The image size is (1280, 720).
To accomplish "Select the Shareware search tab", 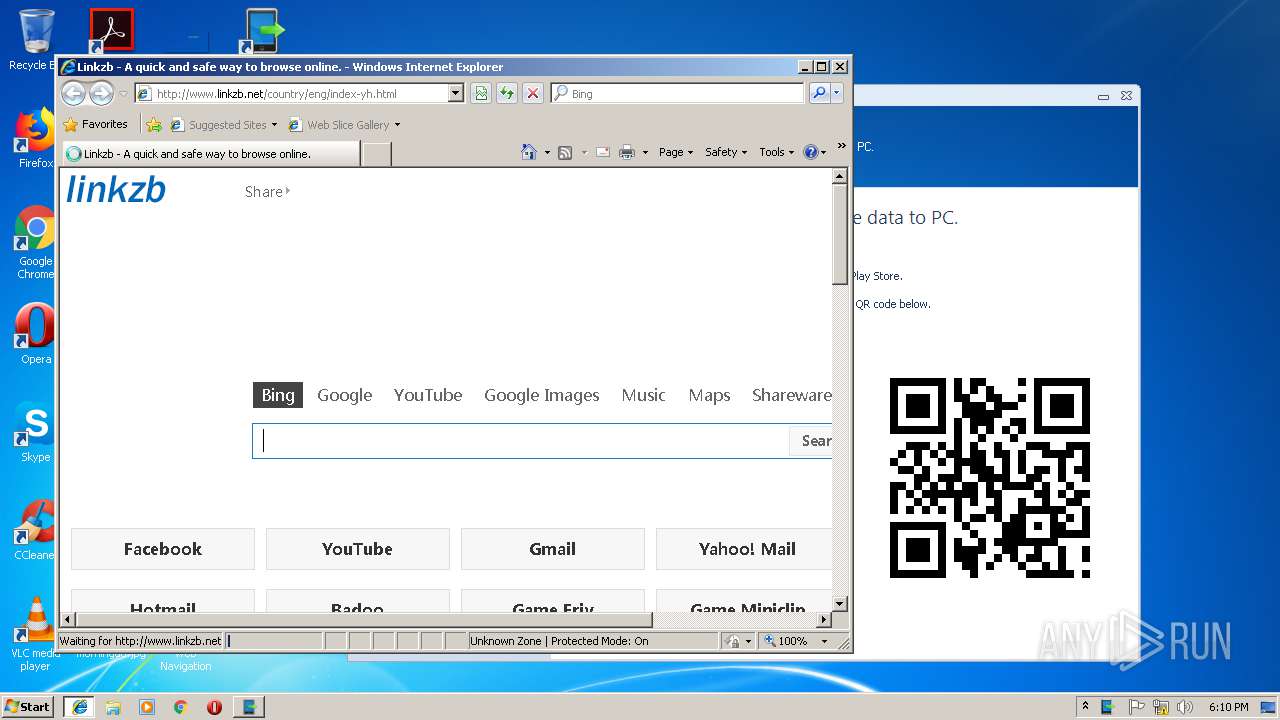I will [x=791, y=395].
